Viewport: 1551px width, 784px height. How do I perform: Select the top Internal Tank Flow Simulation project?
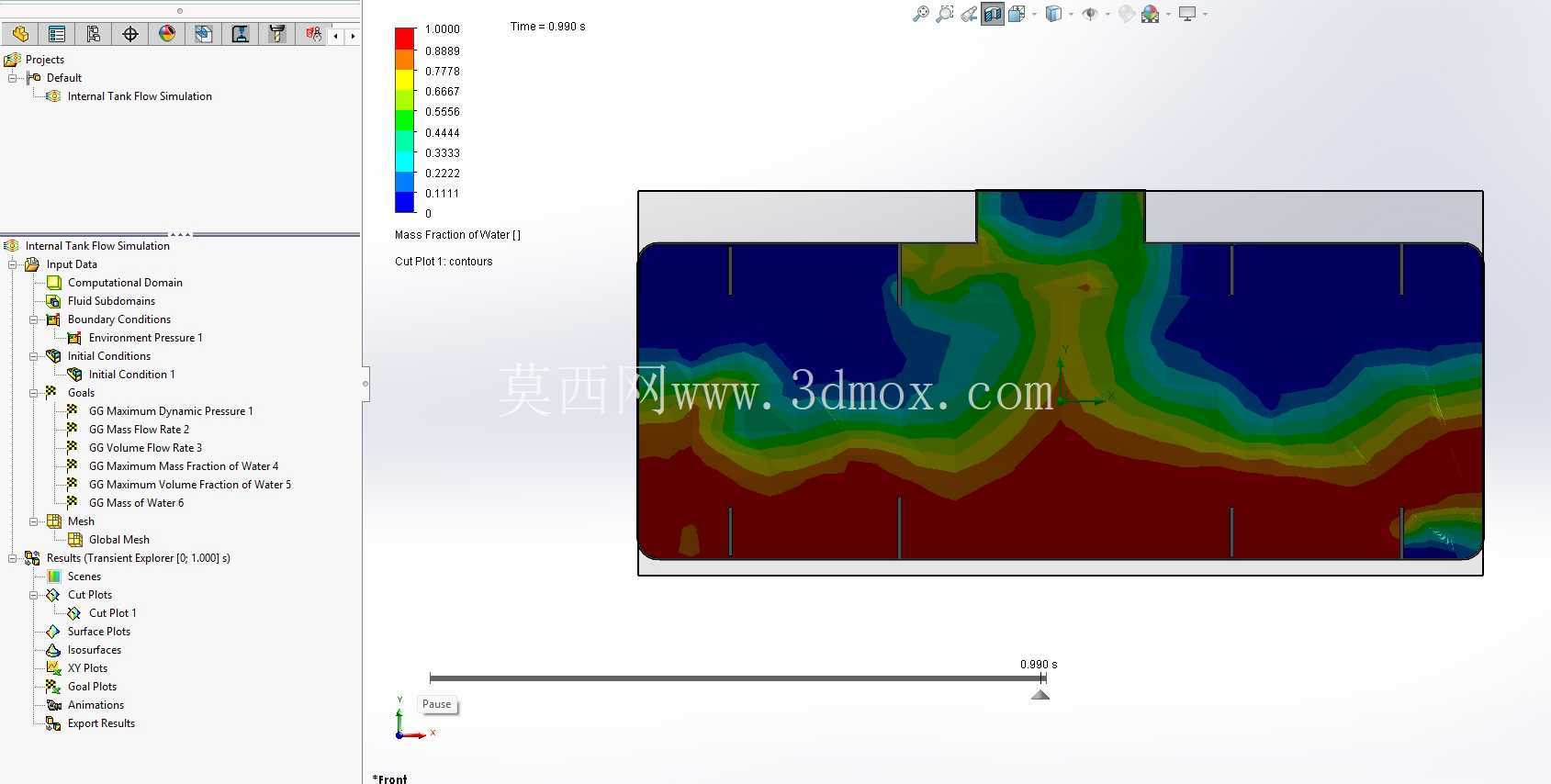[140, 96]
